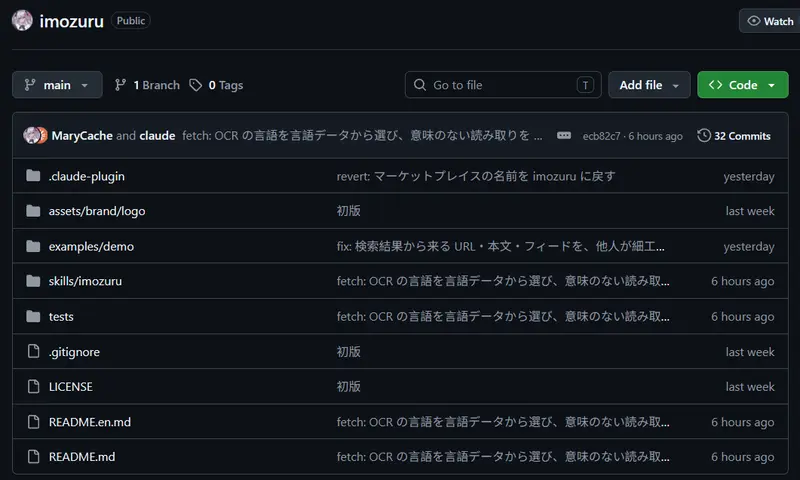800x480 pixels.
Task: Click the file icon for LICENSE
Action: 34,386
